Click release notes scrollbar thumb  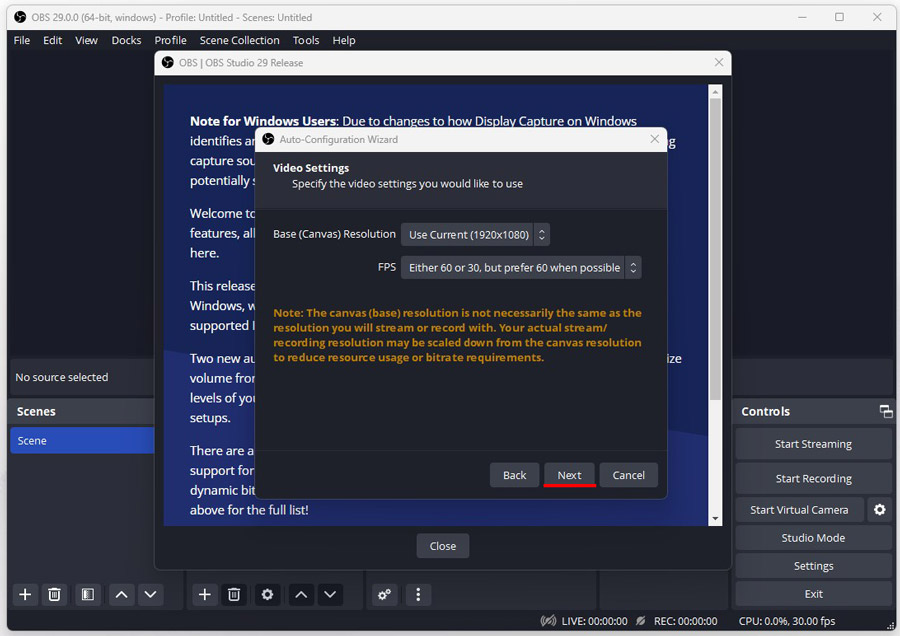click(715, 249)
